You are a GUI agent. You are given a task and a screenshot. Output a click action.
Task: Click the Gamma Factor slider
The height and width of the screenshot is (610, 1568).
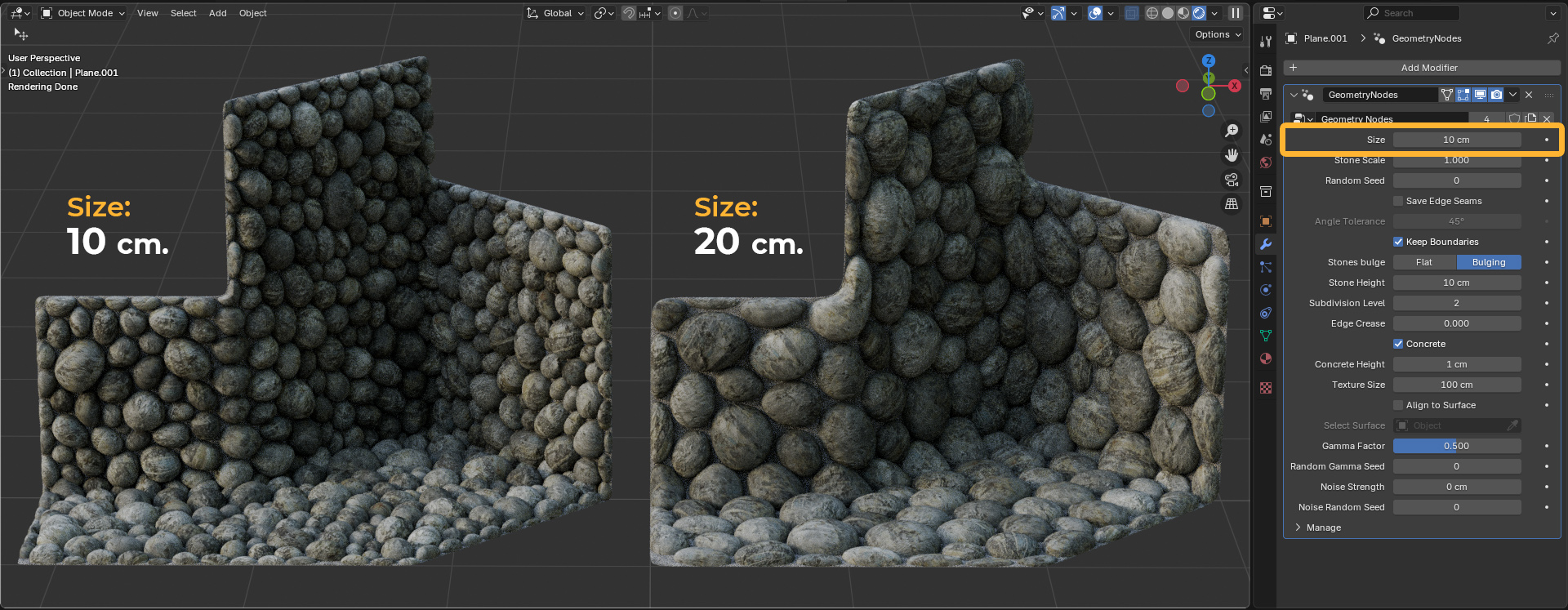click(1457, 446)
